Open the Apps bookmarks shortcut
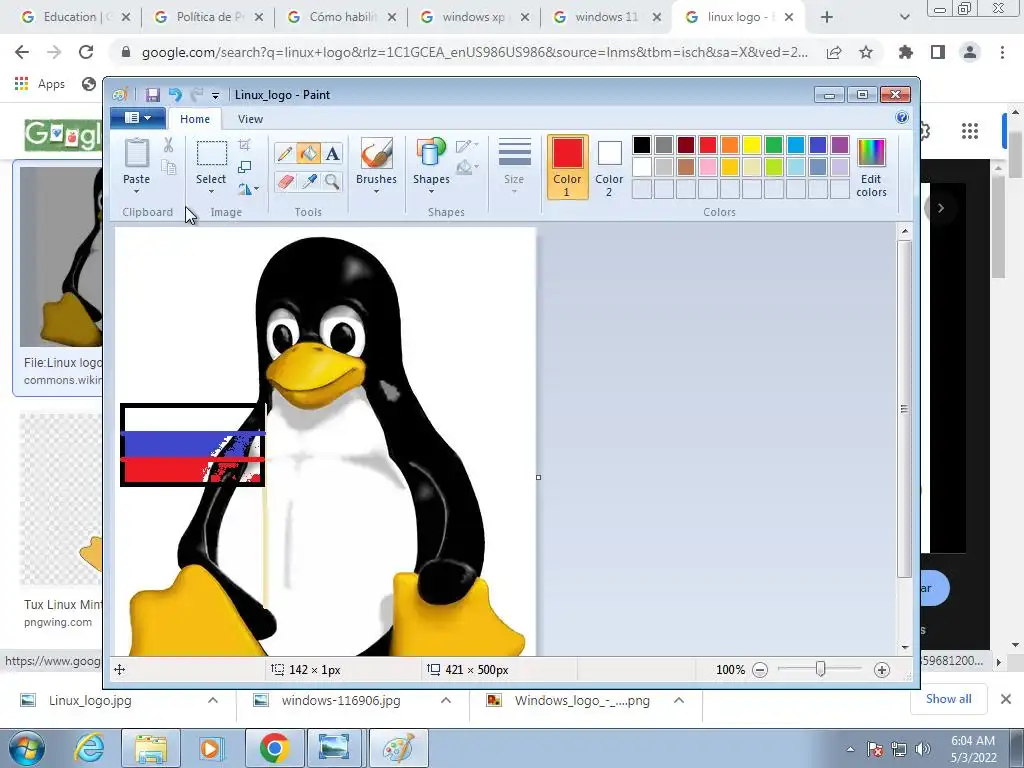The image size is (1024, 768). click(x=40, y=84)
